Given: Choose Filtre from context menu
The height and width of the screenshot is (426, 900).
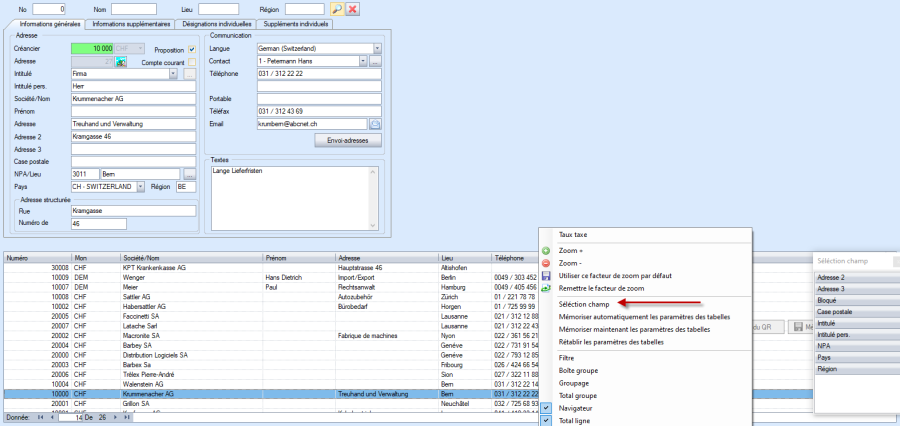Looking at the screenshot, I should [566, 358].
